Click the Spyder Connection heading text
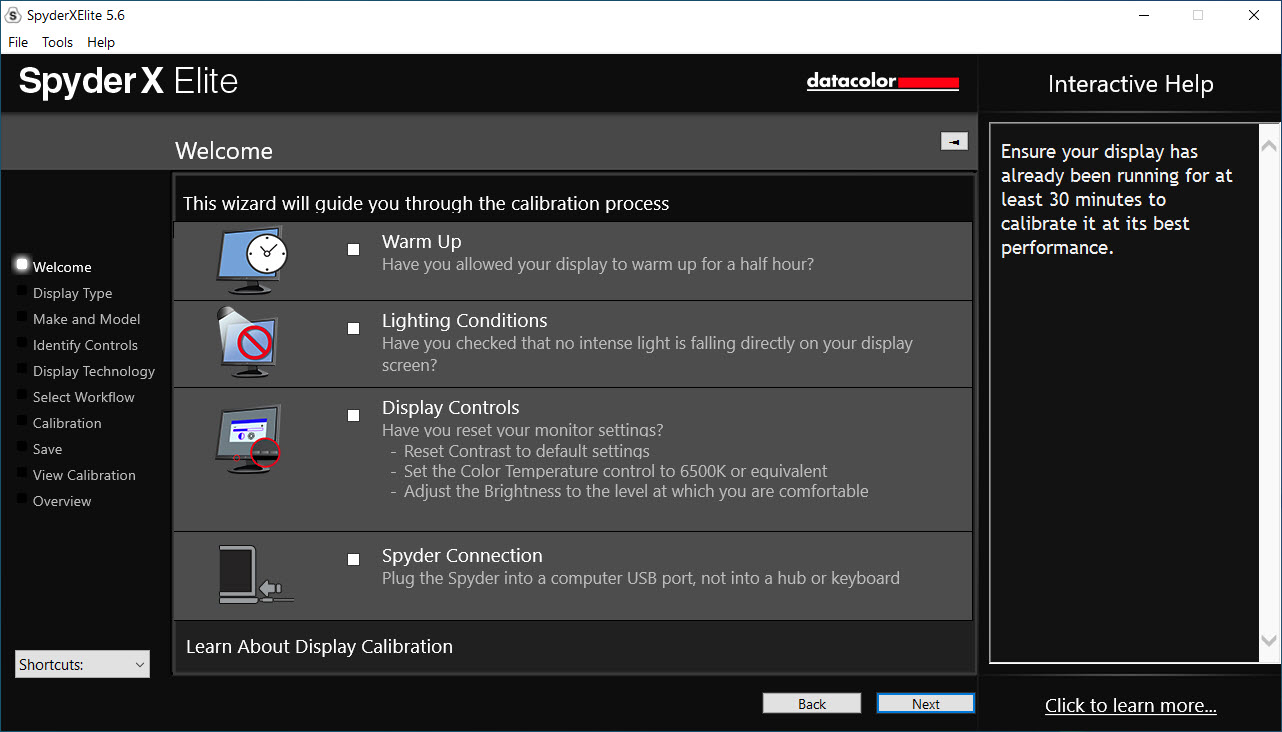 pos(462,556)
